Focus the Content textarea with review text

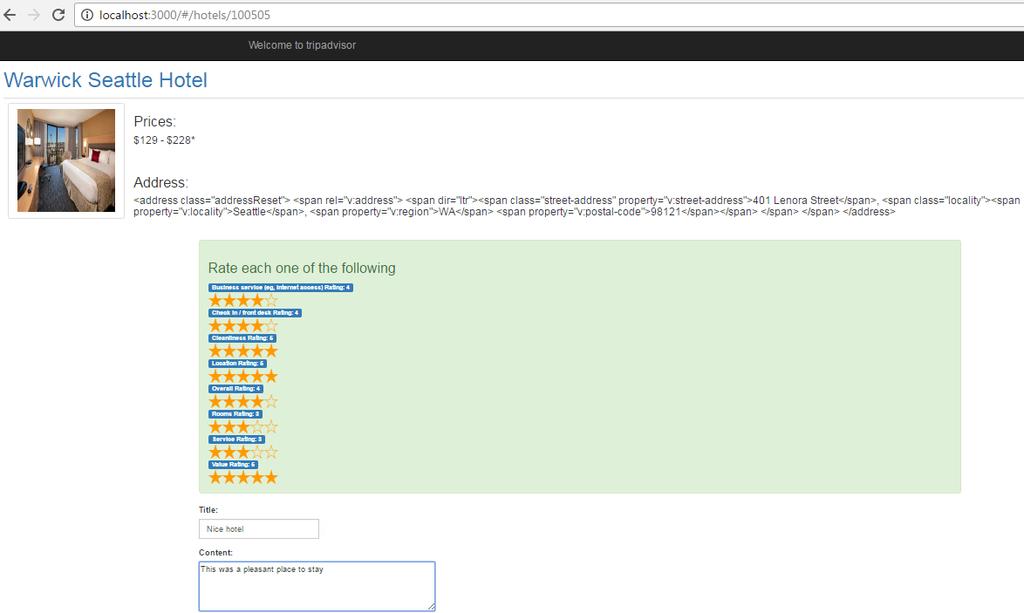[317, 586]
